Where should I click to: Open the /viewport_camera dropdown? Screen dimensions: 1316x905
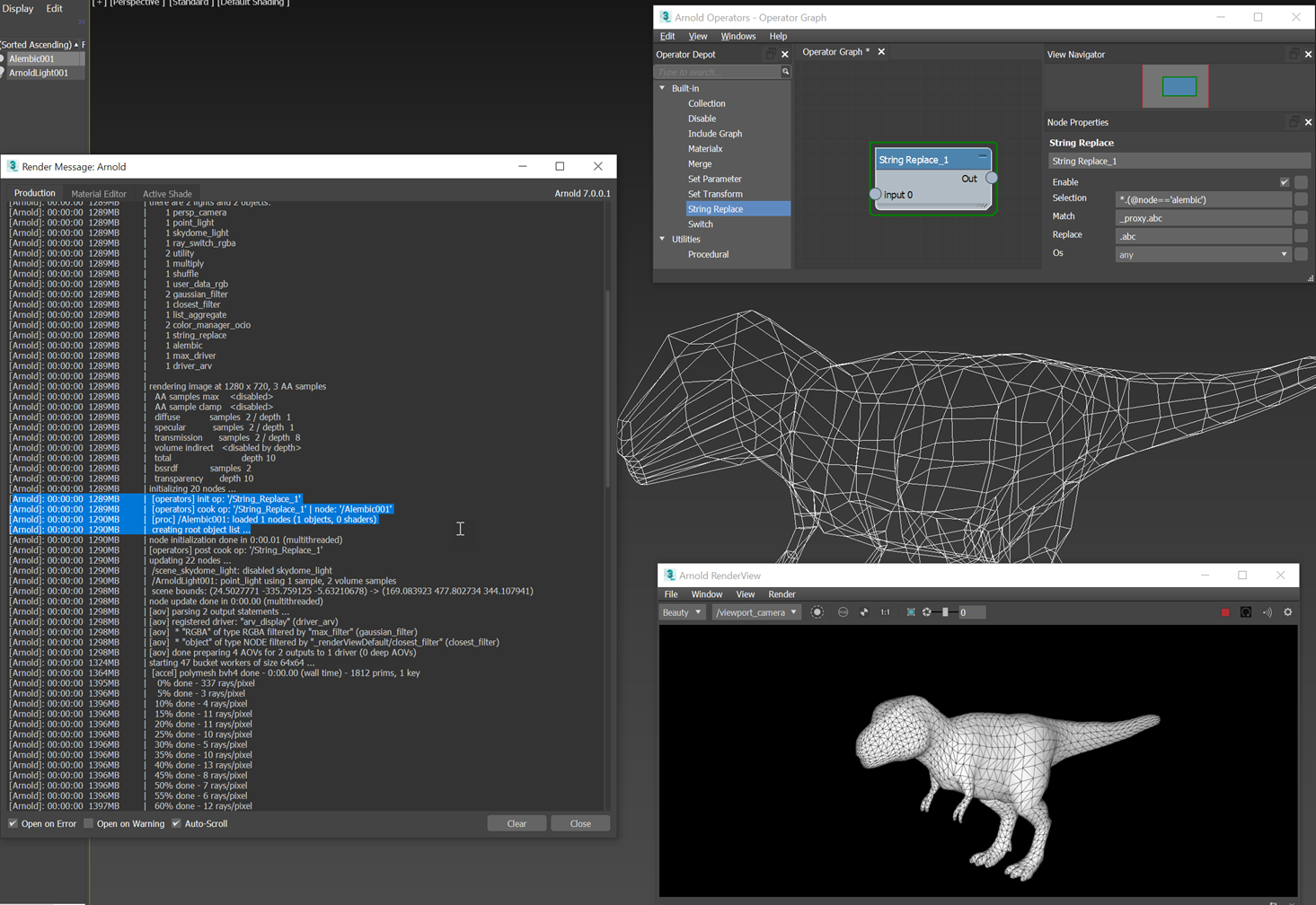pyautogui.click(x=756, y=612)
